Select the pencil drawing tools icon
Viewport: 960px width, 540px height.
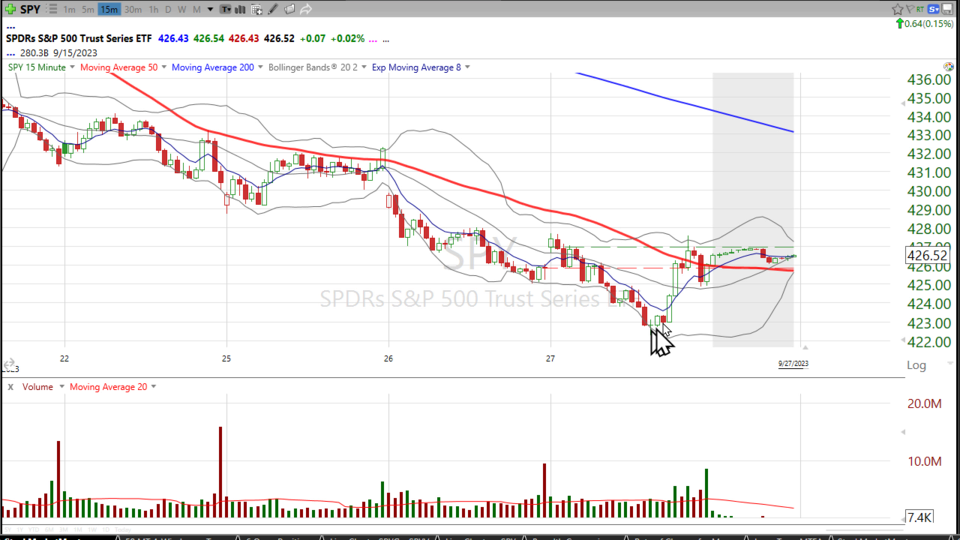pos(273,9)
